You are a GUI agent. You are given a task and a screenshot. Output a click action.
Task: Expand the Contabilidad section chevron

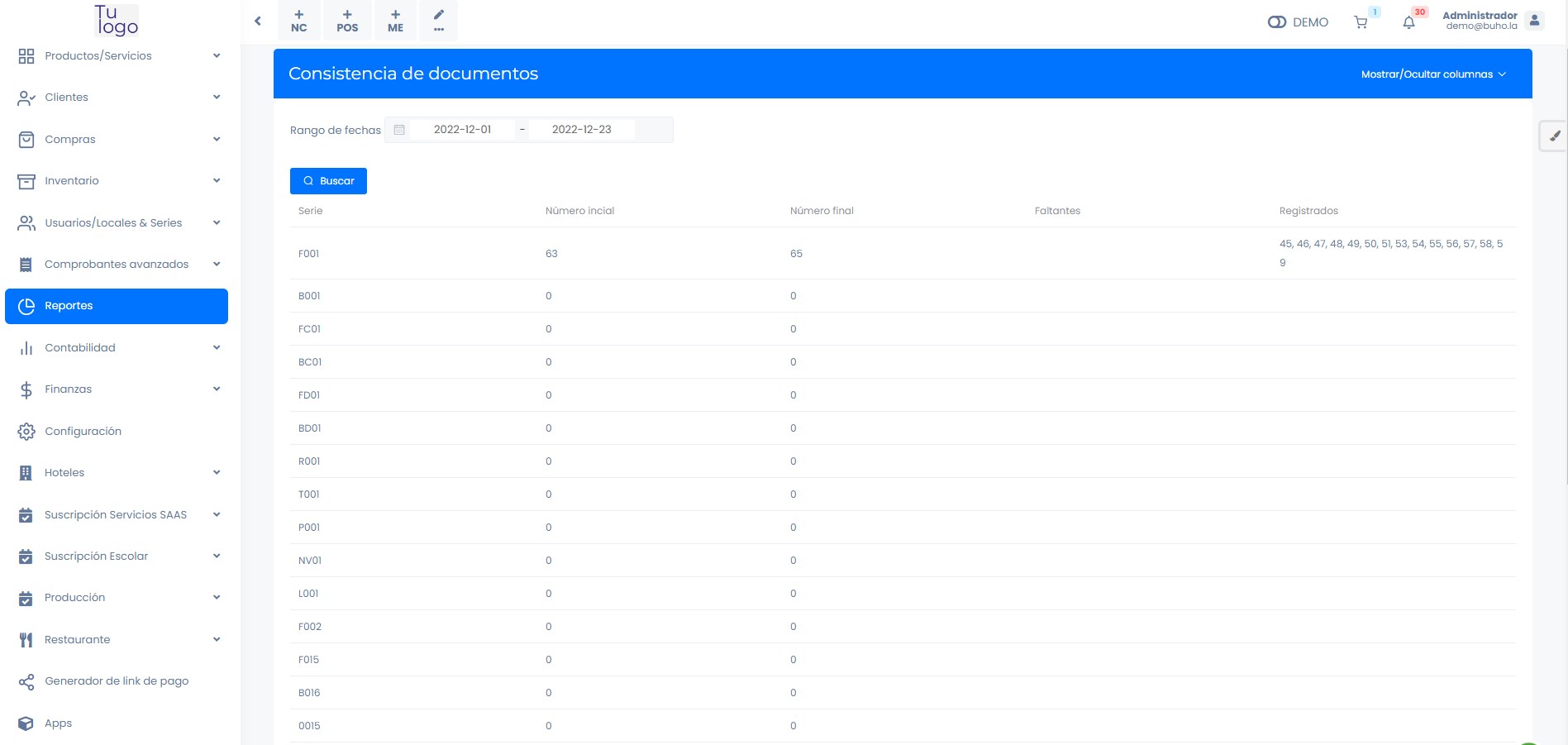click(x=217, y=348)
